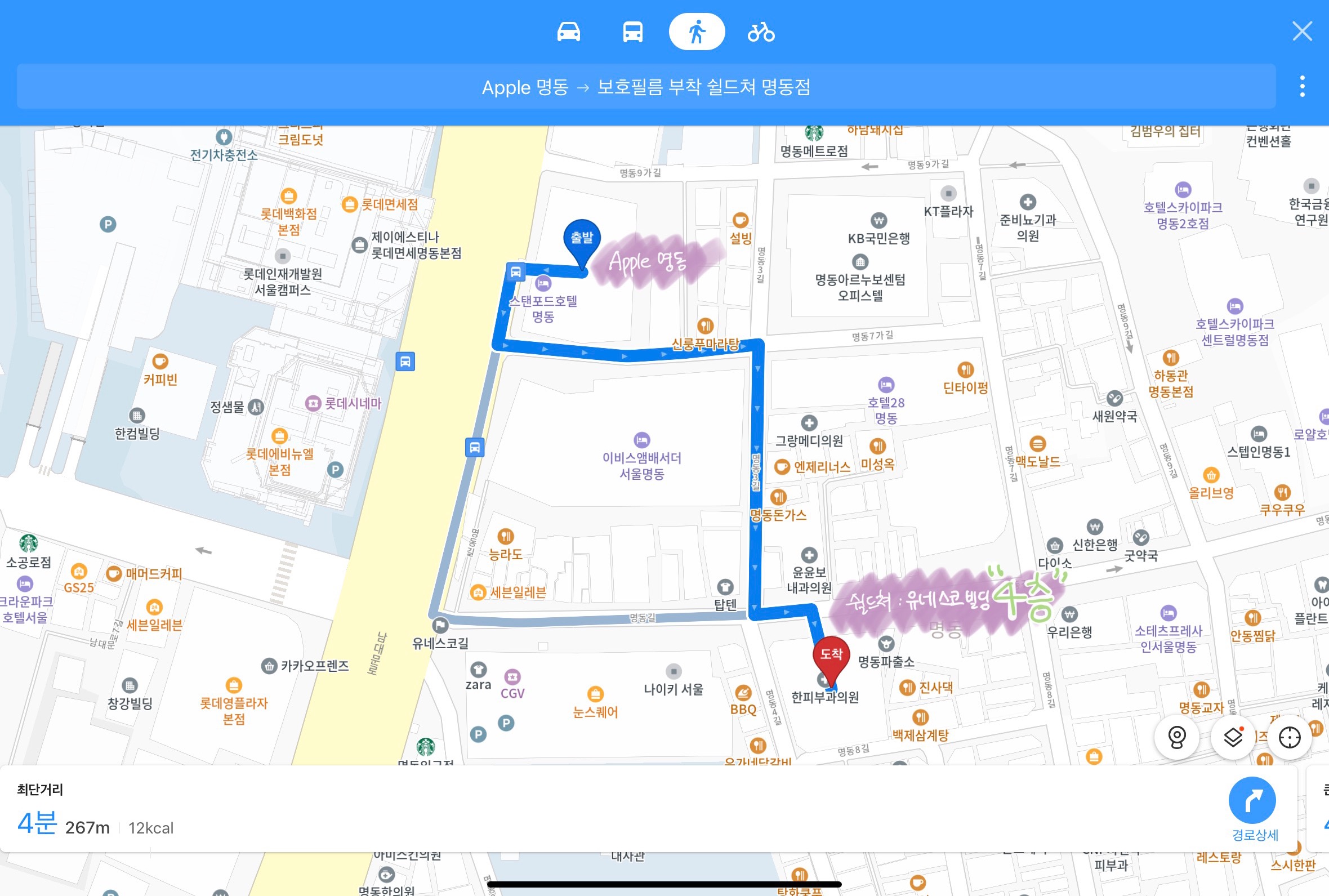Open the 명동메트로점 place label
Image resolution: width=1329 pixels, height=896 pixels.
814,151
